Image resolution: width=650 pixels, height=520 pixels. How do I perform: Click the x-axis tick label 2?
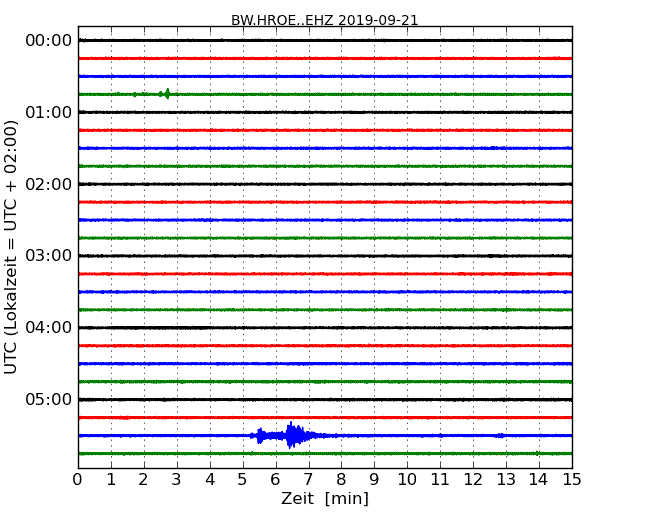pos(143,480)
